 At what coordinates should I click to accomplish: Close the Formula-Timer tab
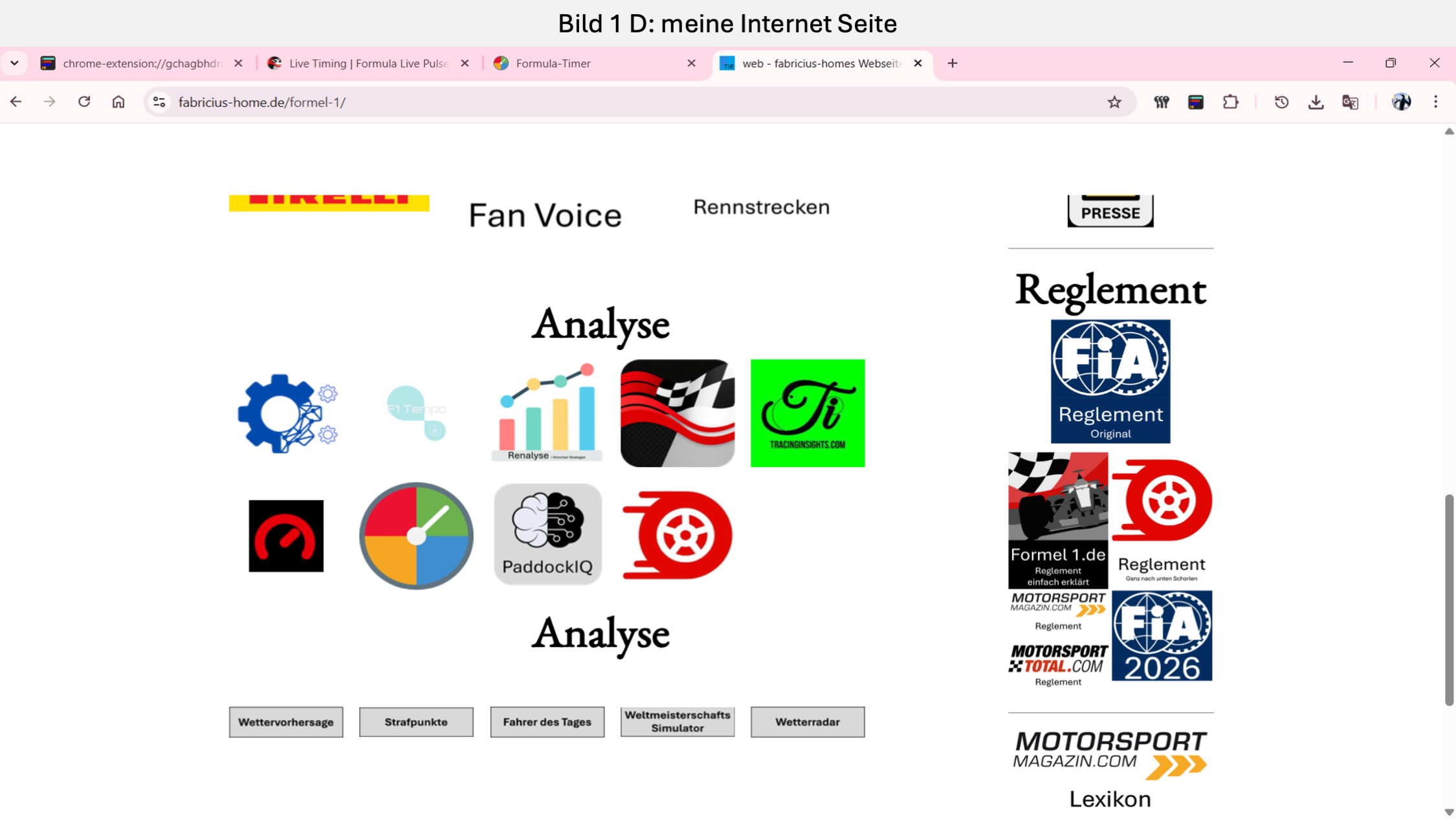click(691, 63)
